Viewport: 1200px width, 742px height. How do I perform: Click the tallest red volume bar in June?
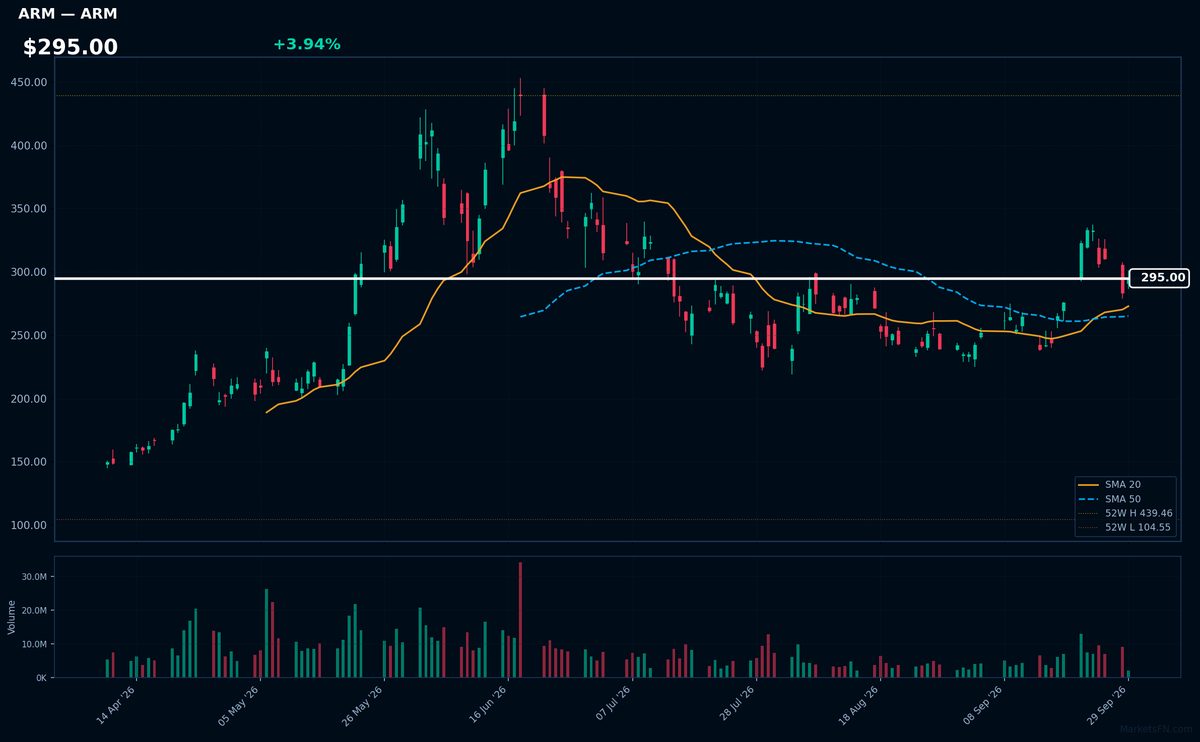tap(520, 620)
